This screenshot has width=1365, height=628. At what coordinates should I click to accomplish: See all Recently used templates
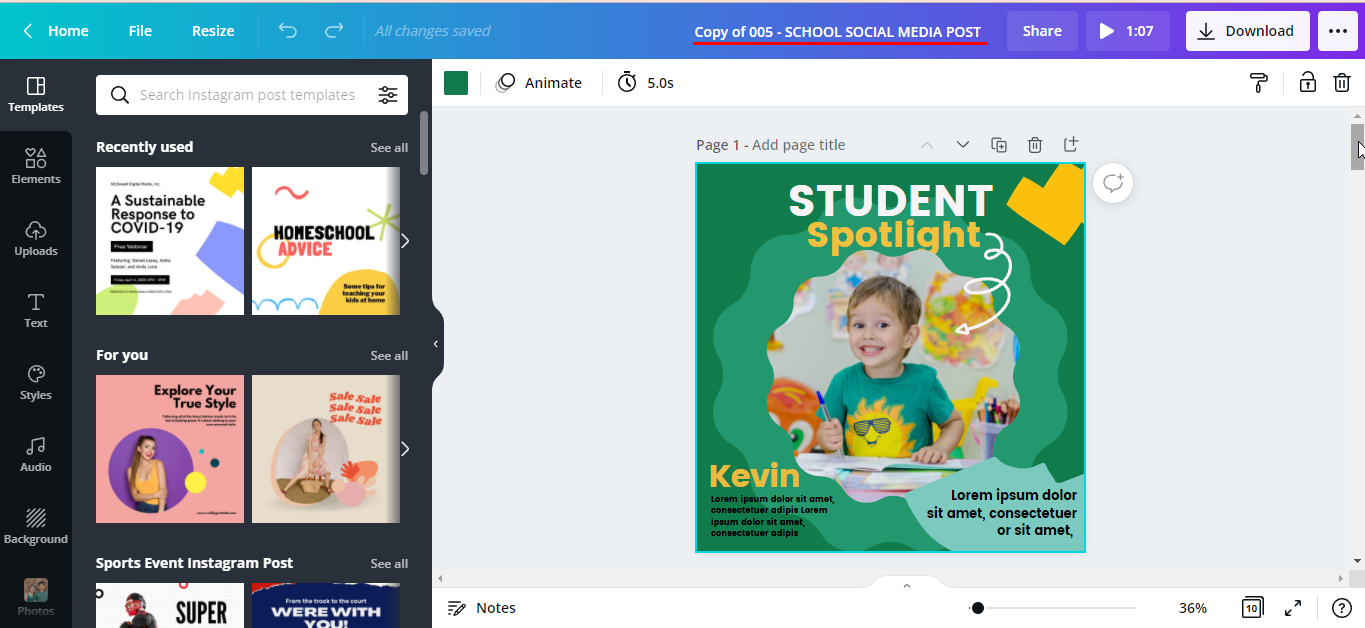pyautogui.click(x=389, y=147)
